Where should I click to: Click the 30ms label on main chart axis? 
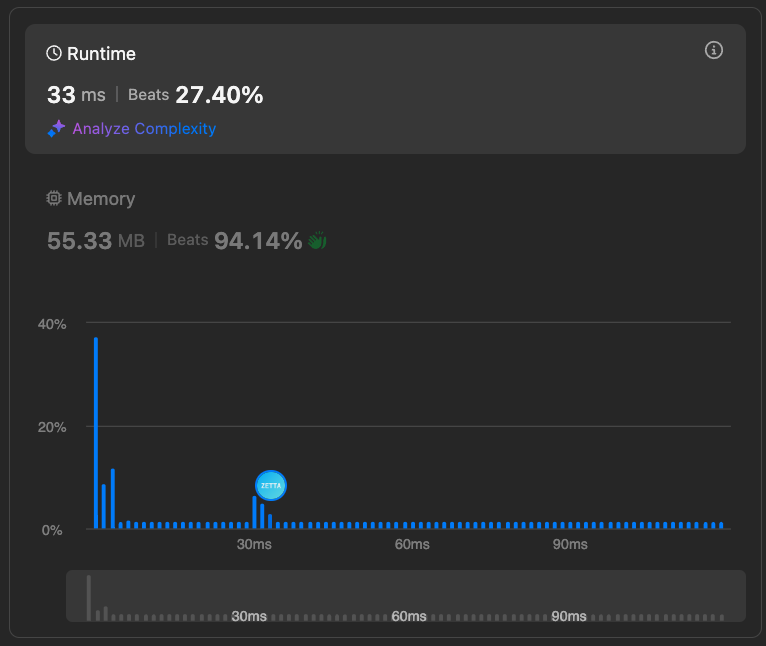point(254,544)
